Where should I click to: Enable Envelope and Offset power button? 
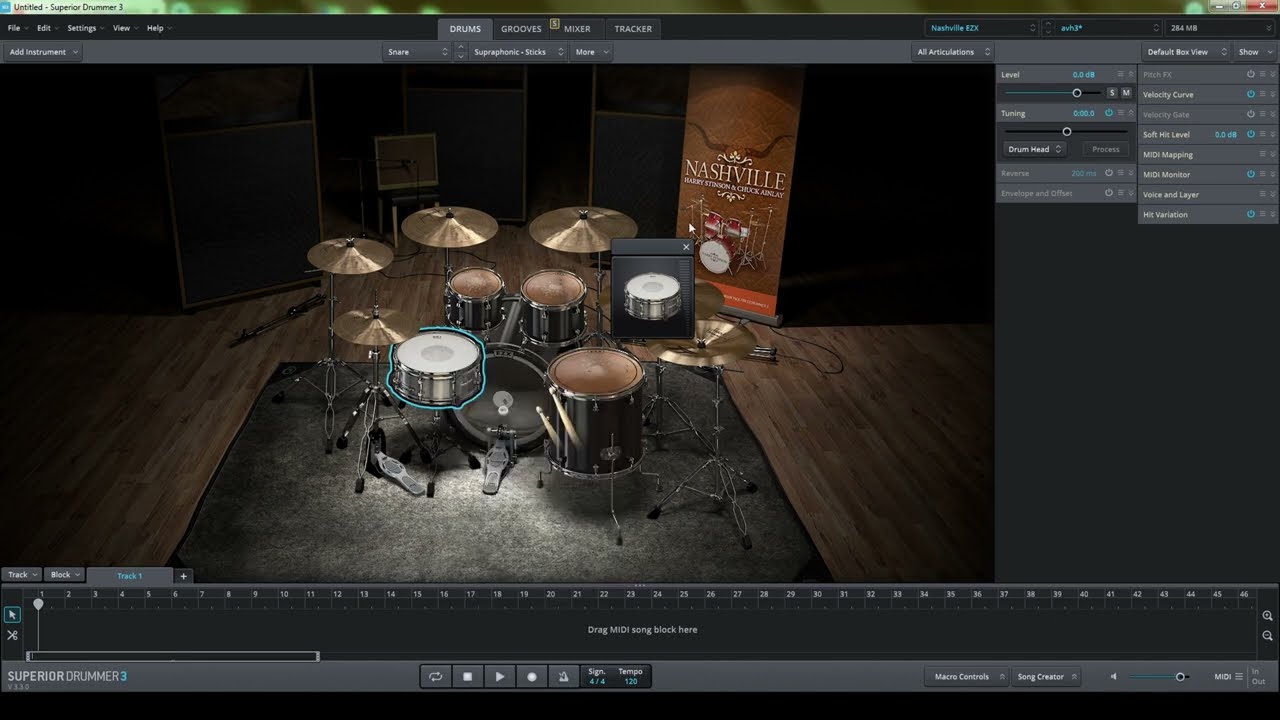click(1108, 193)
